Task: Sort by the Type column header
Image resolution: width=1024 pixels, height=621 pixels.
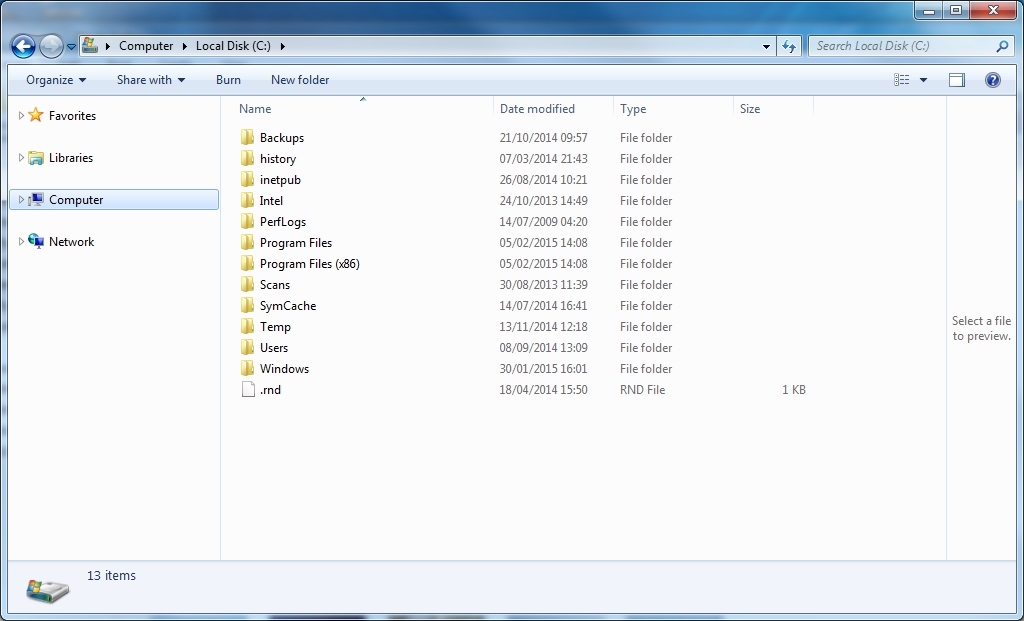Action: point(633,109)
